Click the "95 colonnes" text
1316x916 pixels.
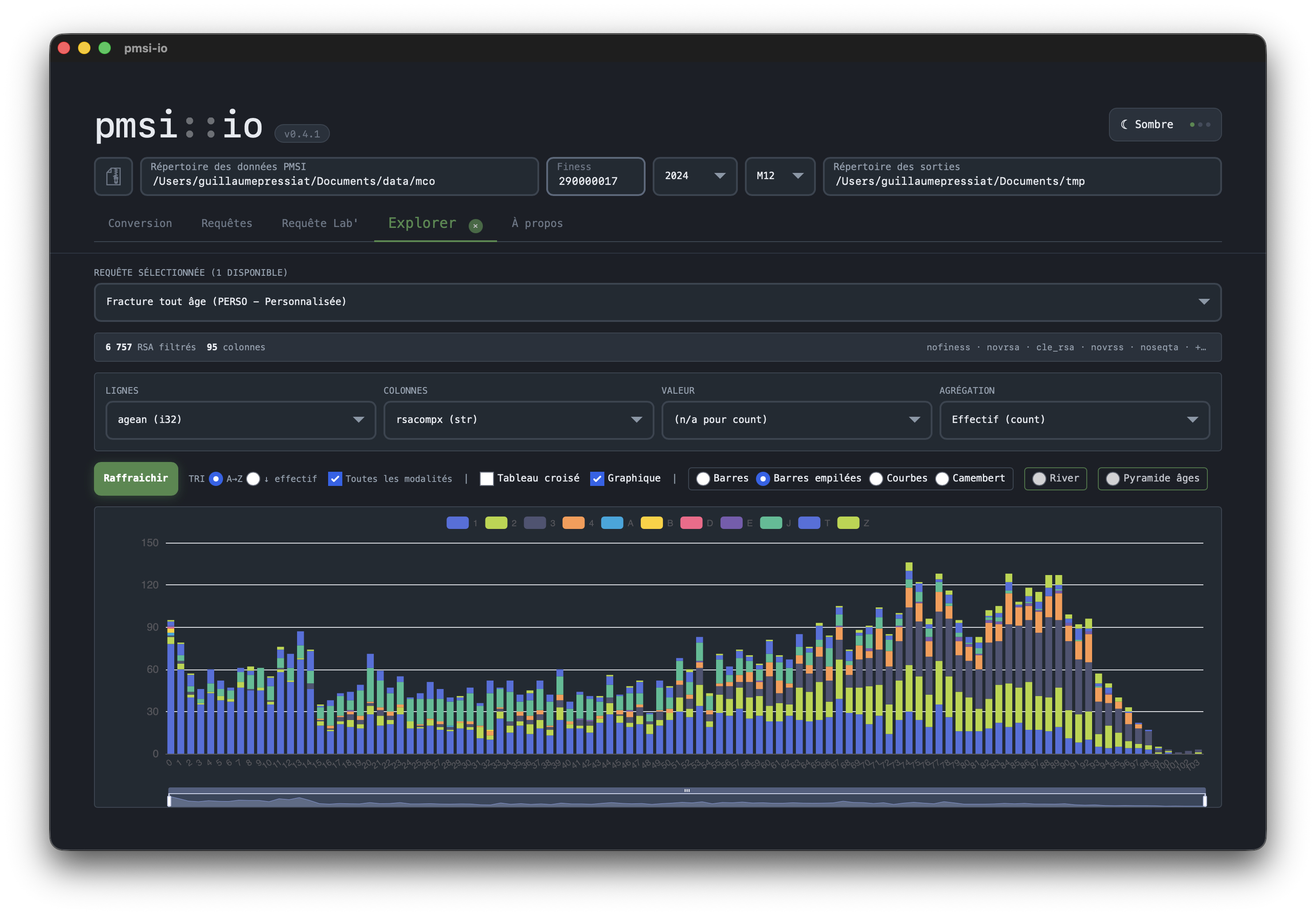click(236, 347)
